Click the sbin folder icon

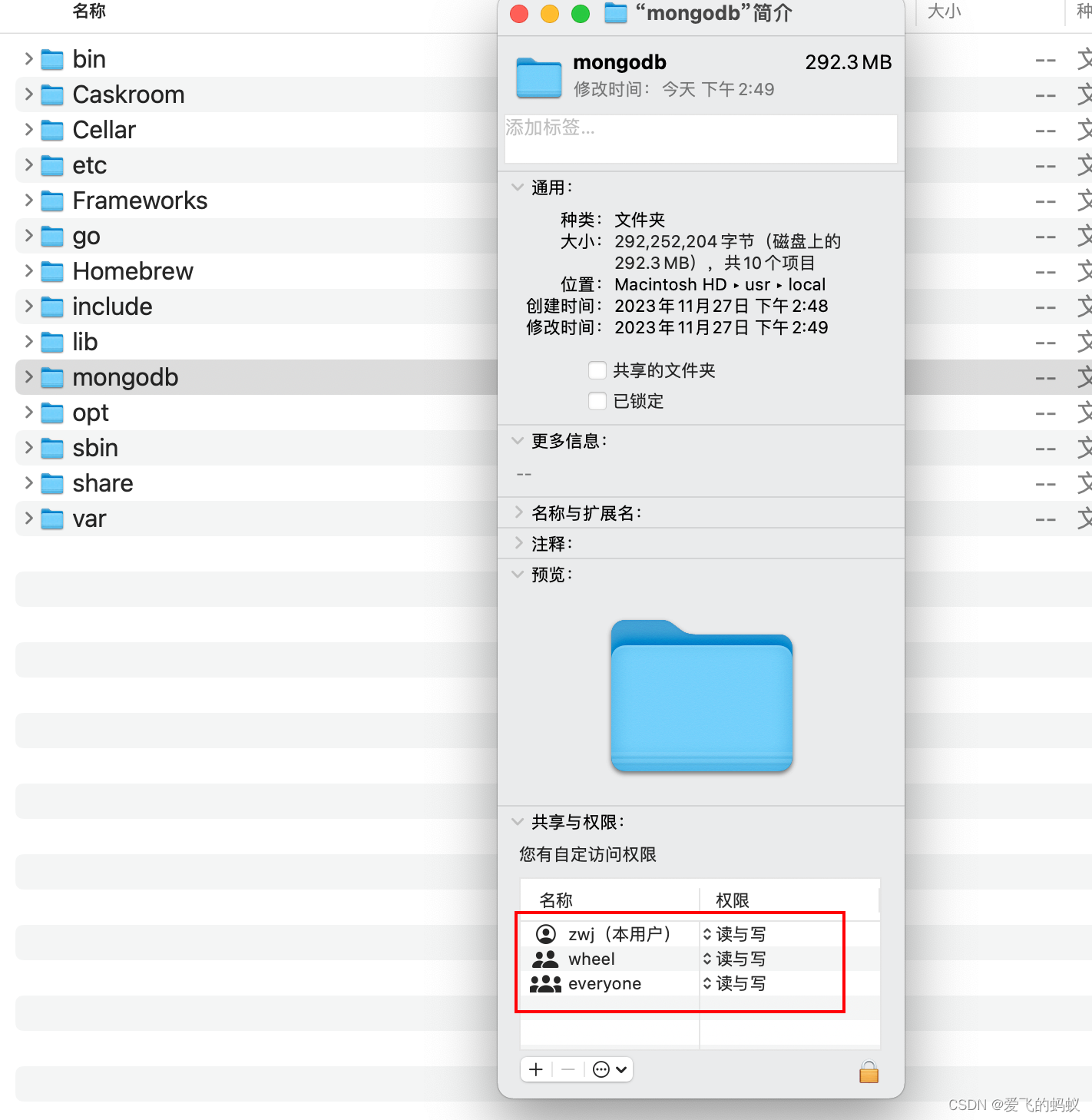pos(52,448)
